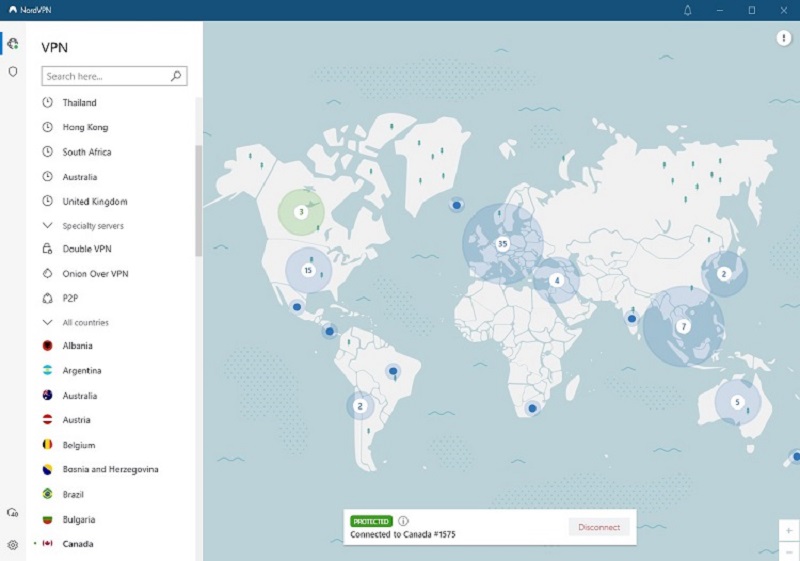Click the Disconnect button
The image size is (800, 561).
(x=599, y=527)
